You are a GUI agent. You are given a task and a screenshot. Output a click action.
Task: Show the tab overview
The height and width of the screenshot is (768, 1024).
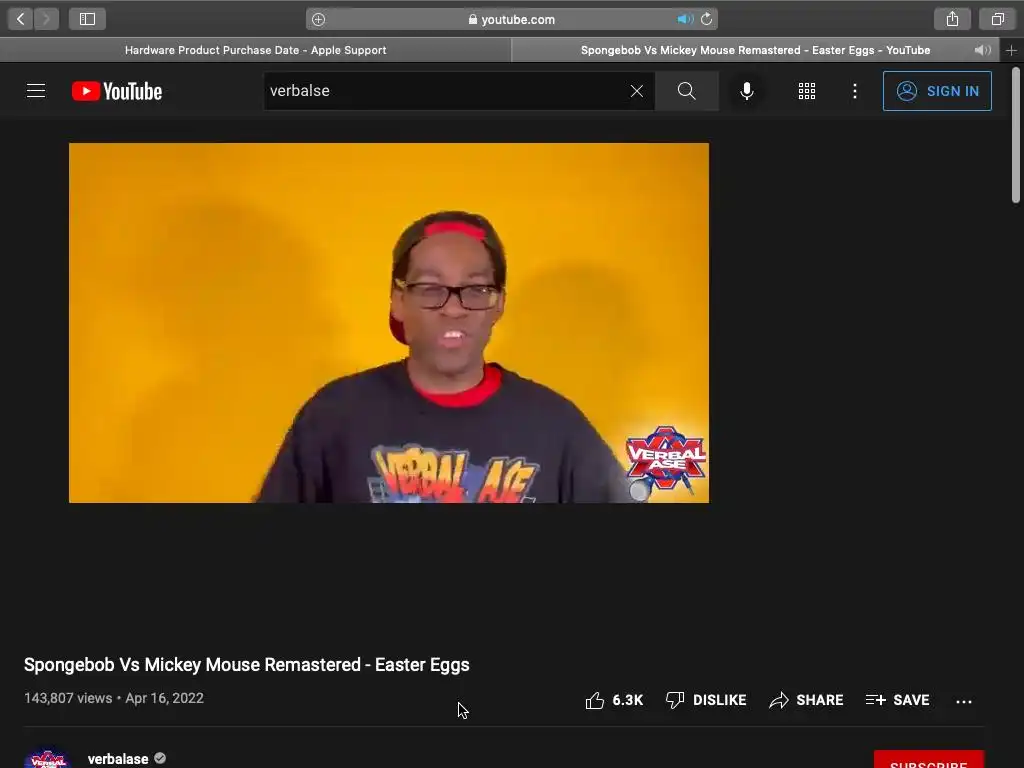pos(997,19)
